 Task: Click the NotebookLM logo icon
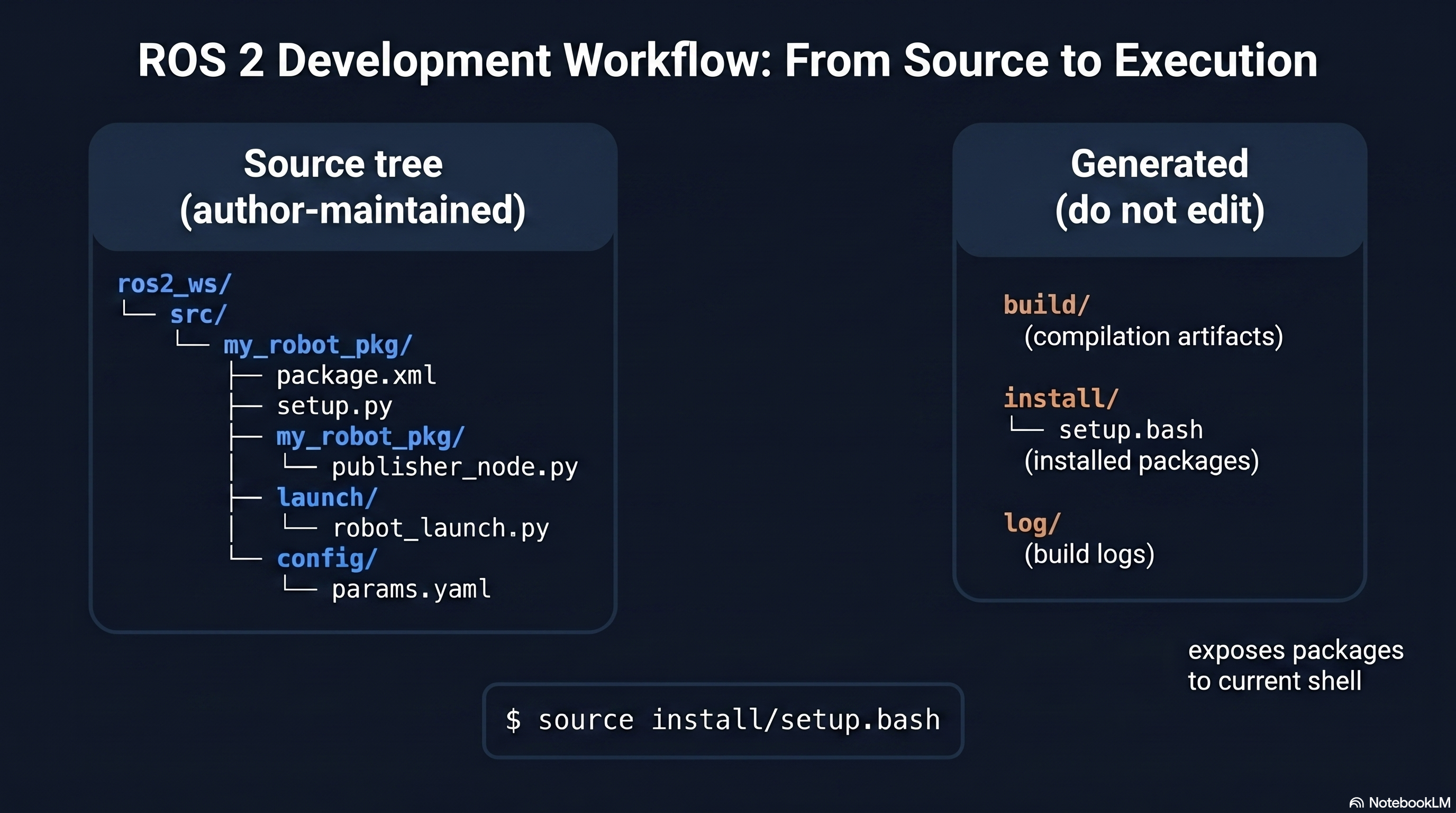1357,803
